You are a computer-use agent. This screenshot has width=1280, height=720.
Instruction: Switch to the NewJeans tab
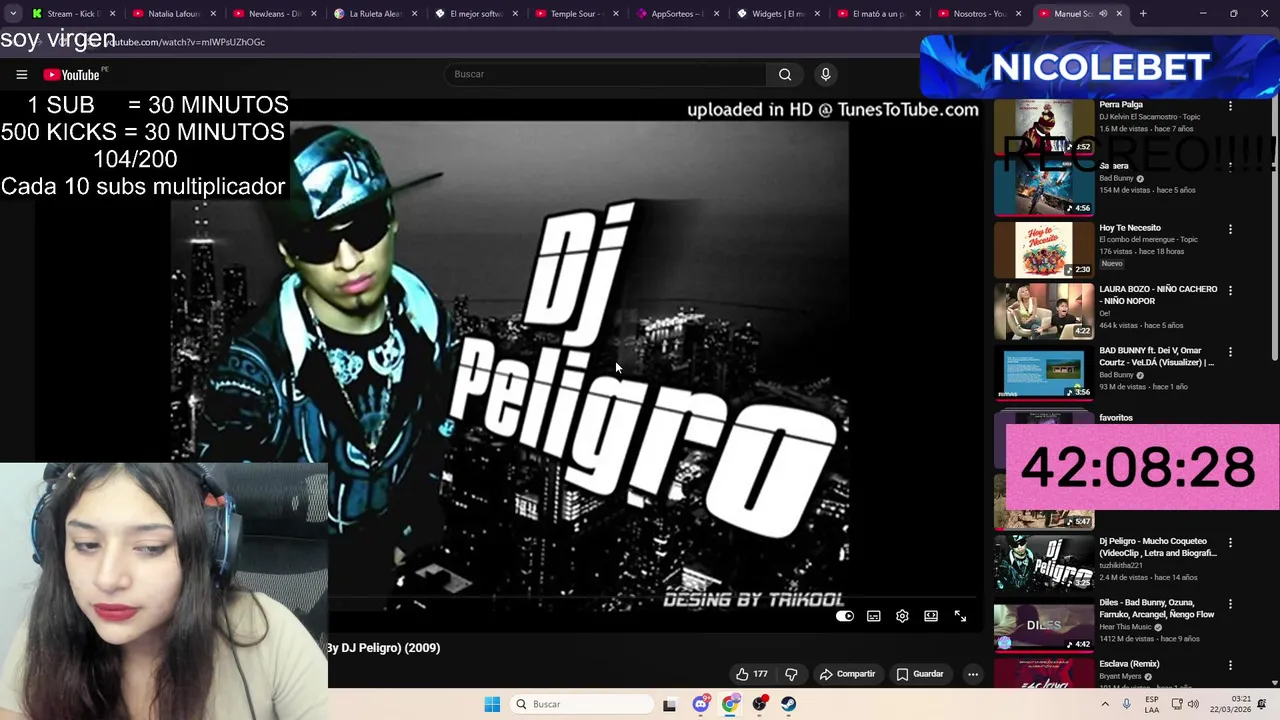(273, 14)
